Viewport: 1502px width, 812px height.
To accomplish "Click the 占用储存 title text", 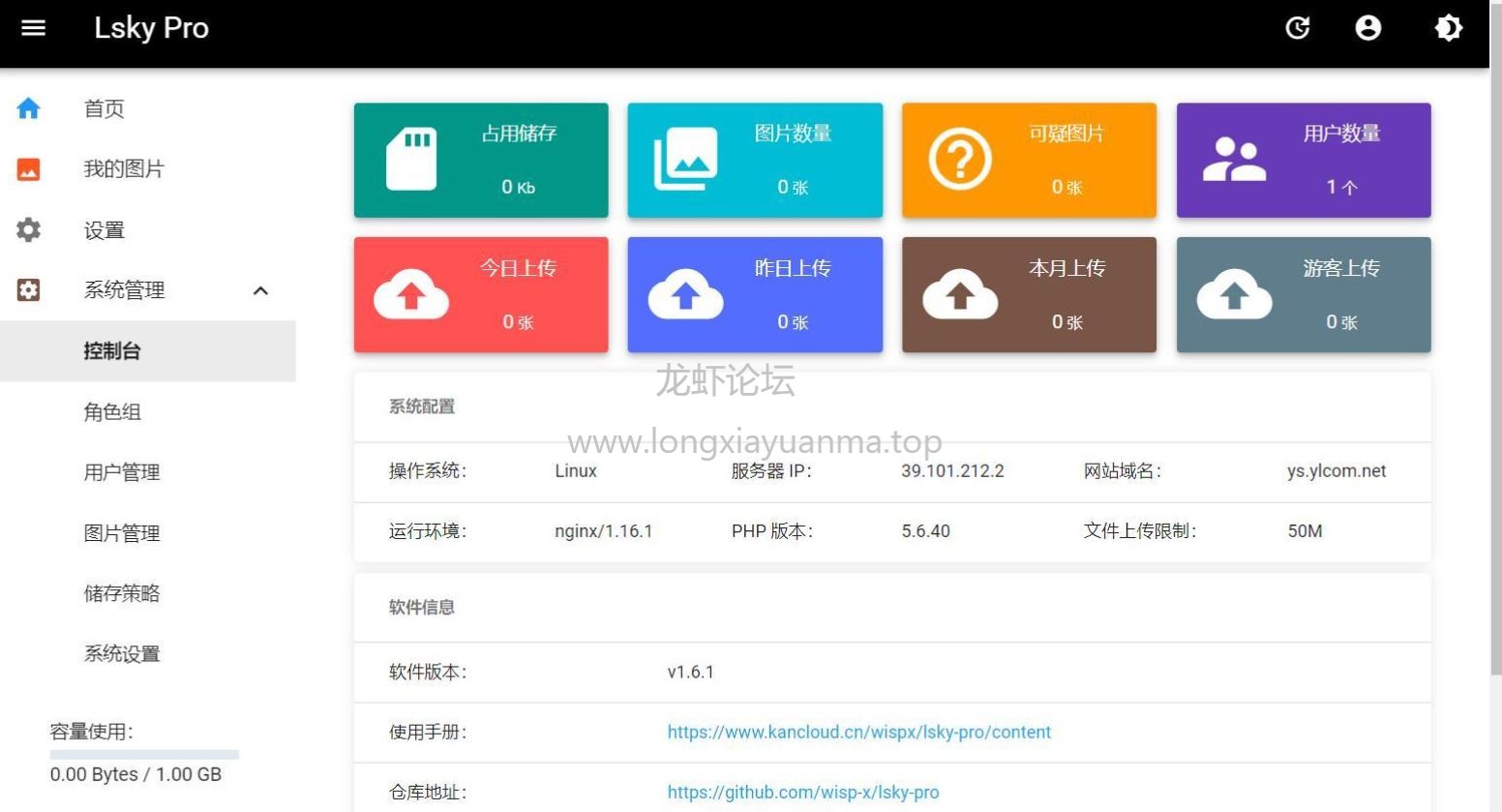I will click(x=520, y=134).
